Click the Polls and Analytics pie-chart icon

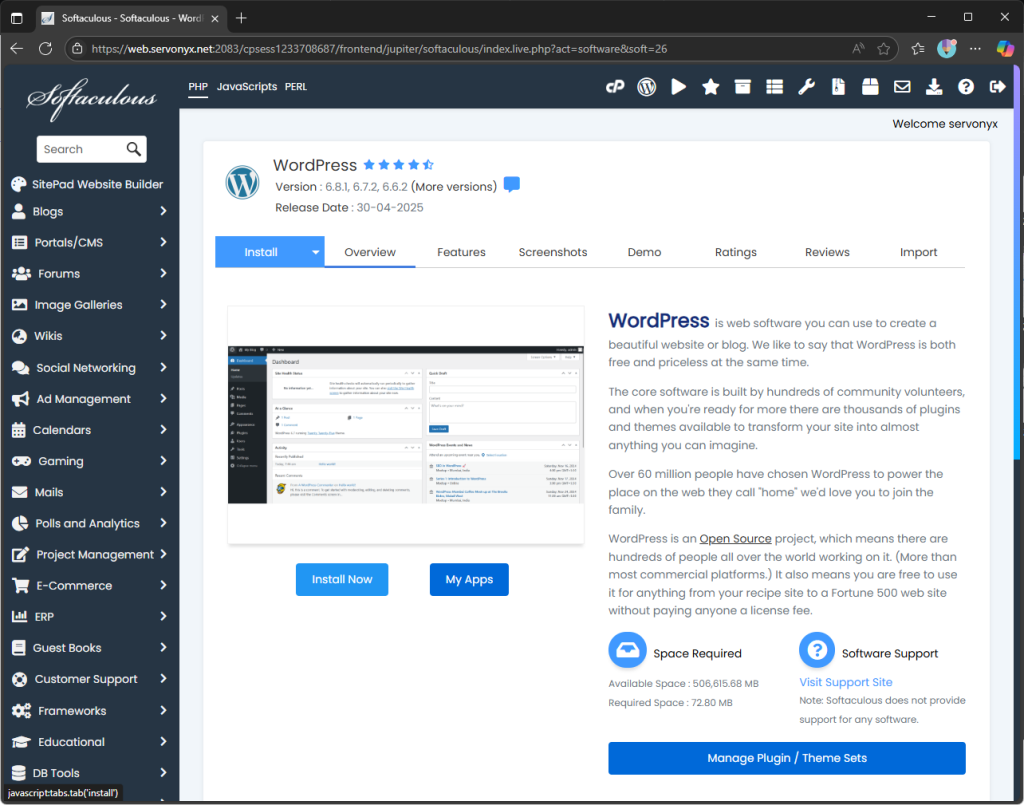[20, 524]
